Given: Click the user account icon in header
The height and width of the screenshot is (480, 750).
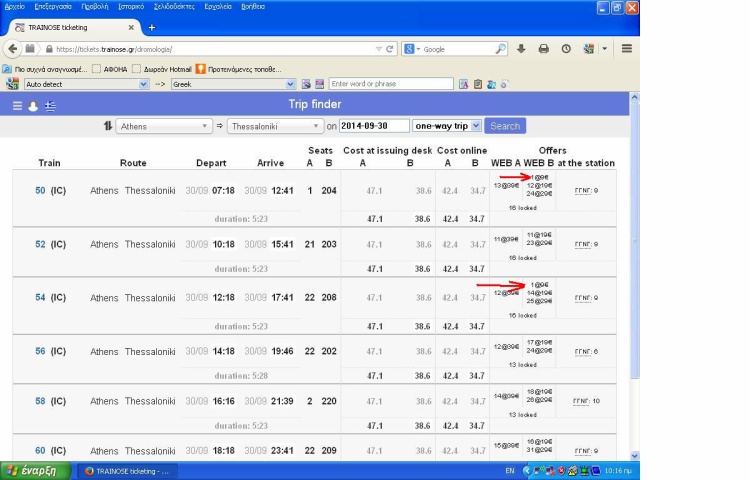Looking at the screenshot, I should (x=33, y=106).
